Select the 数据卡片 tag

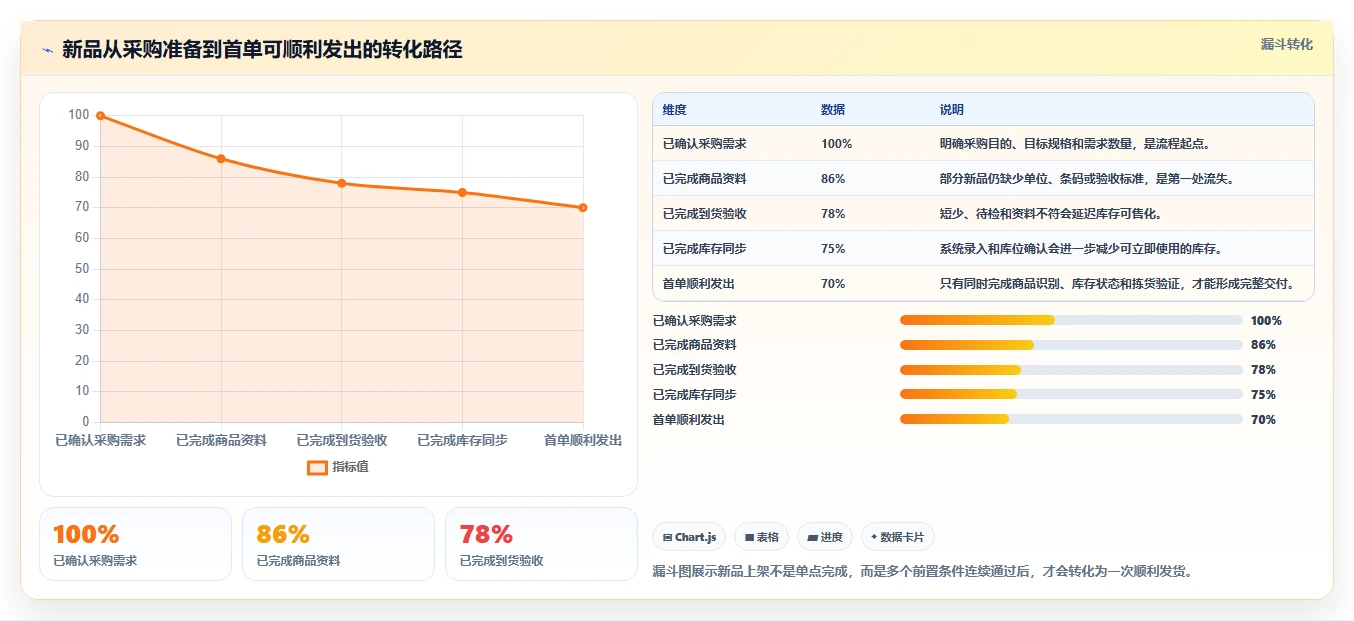click(898, 537)
